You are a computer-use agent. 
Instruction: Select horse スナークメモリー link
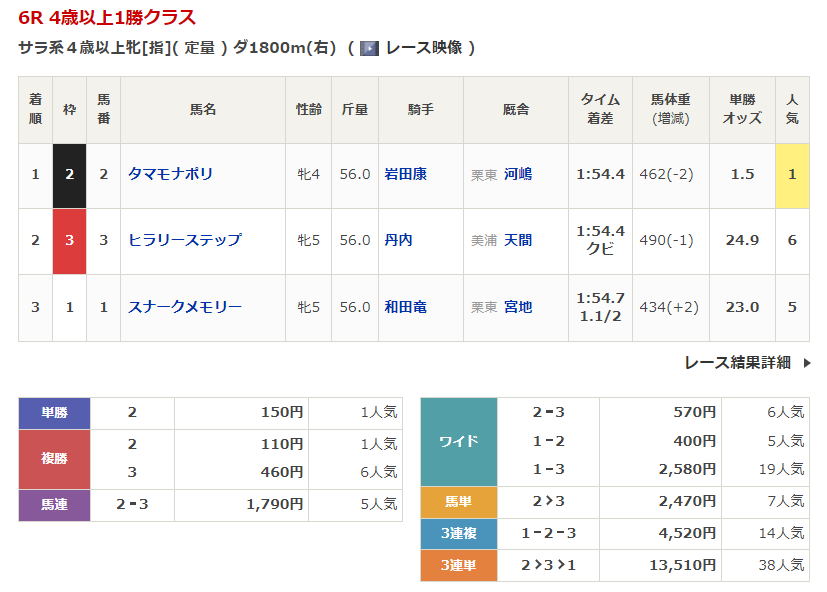click(184, 307)
